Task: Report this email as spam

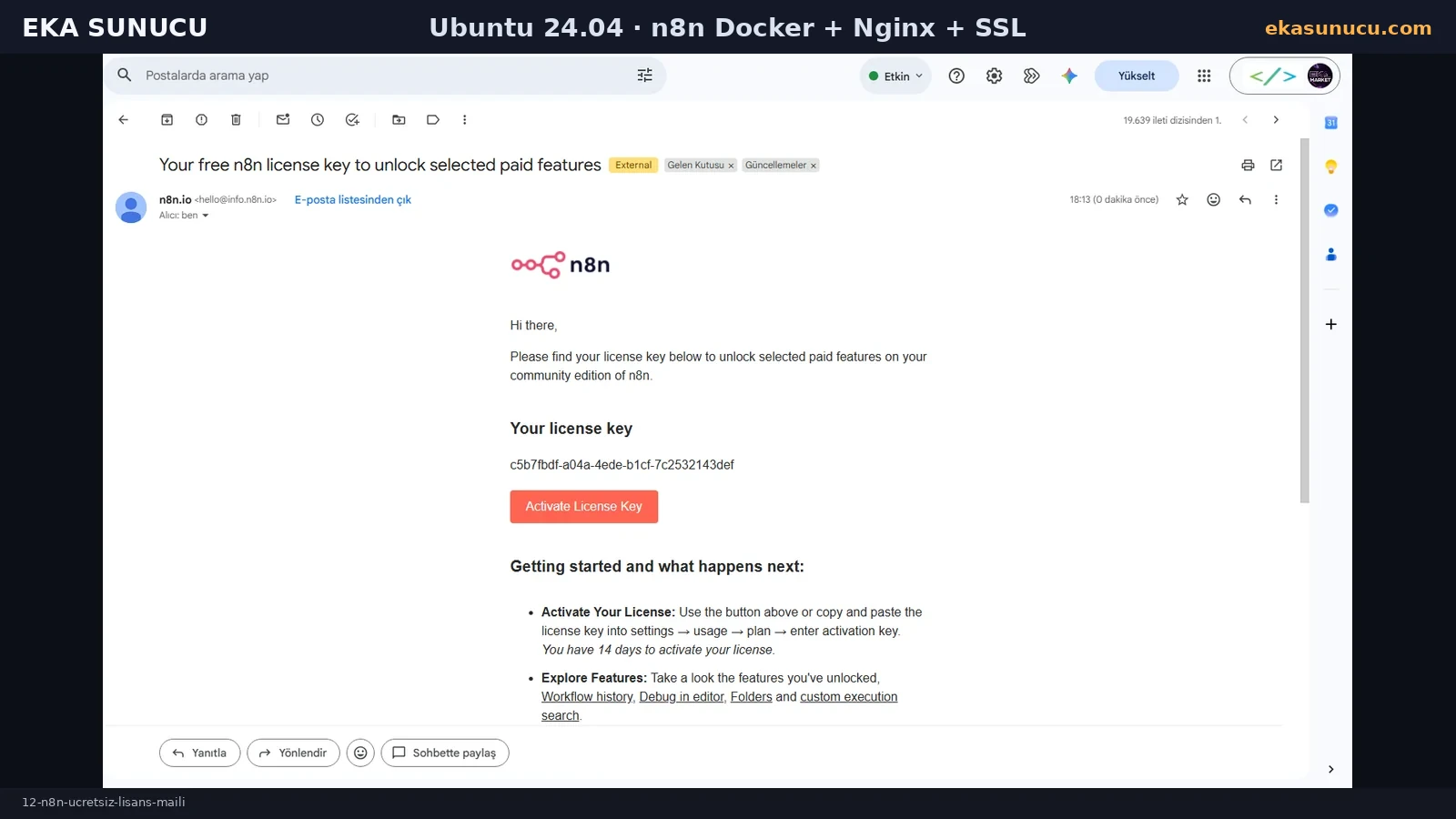Action: click(202, 120)
